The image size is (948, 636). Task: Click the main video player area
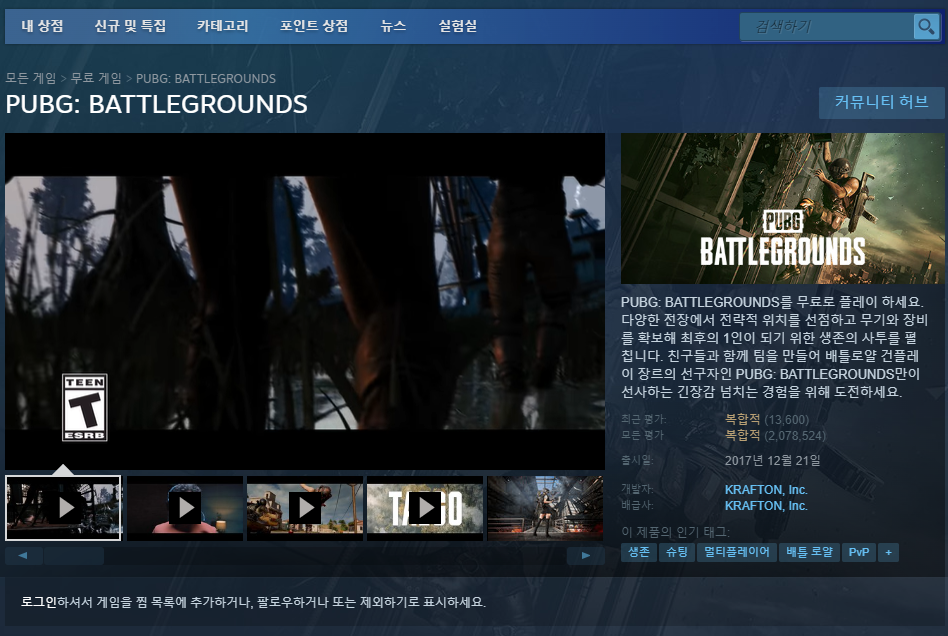pos(305,301)
